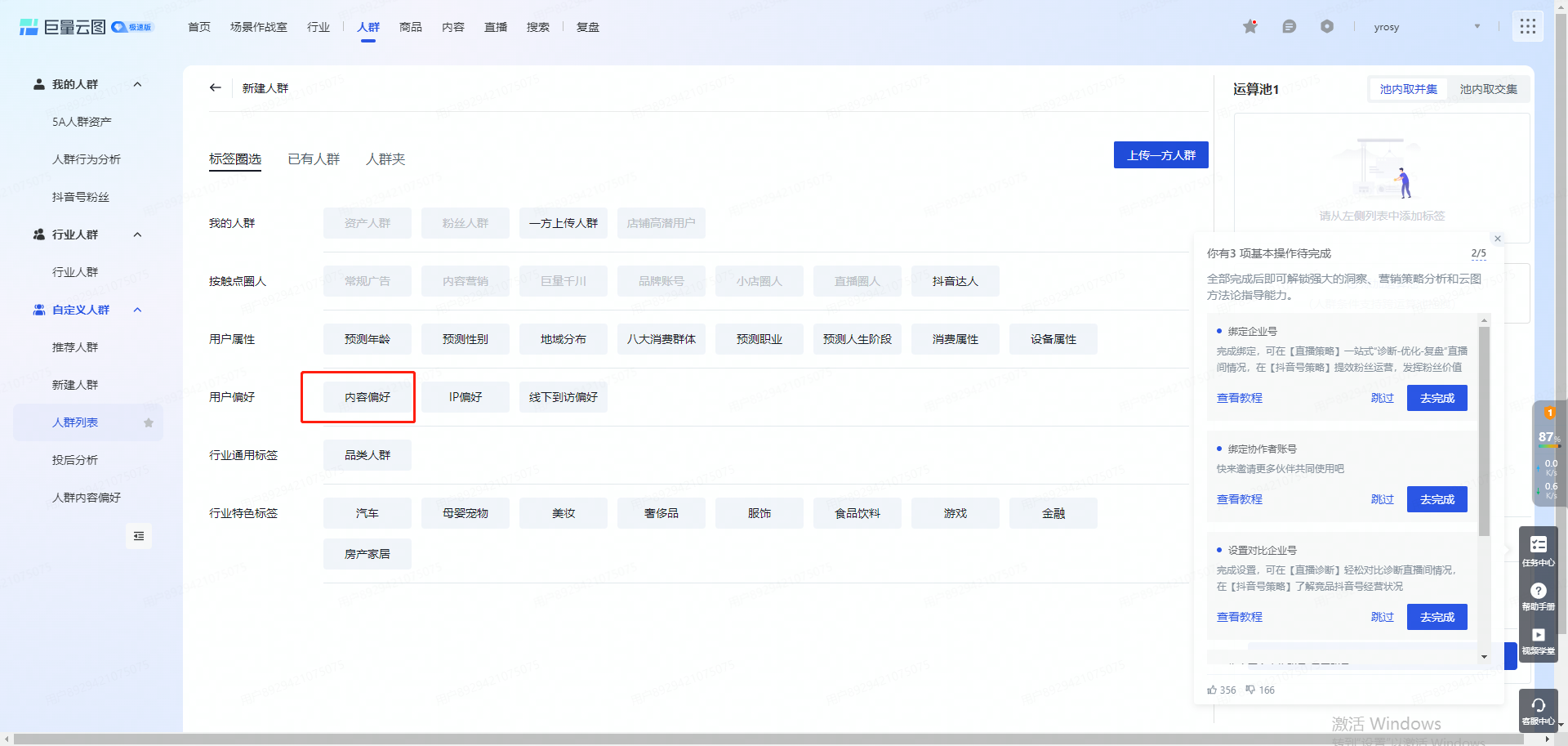This screenshot has height=746, width=1568.
Task: Select 池内取交集 toggle option
Action: click(1488, 89)
